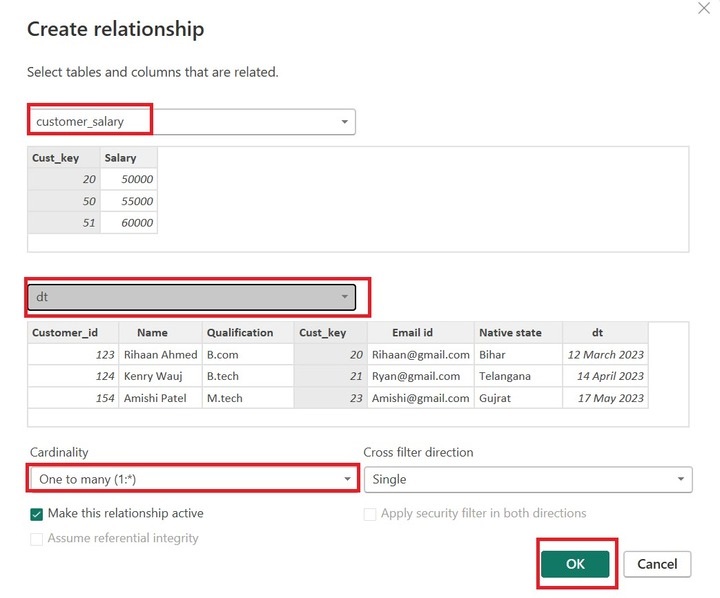Select the dt column header in second table
The width and height of the screenshot is (720, 598).
pyautogui.click(x=597, y=333)
